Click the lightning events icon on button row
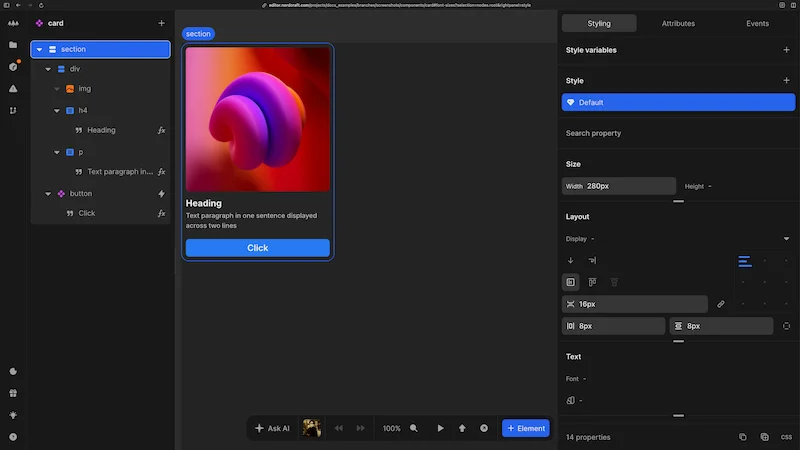Image resolution: width=800 pixels, height=450 pixels. click(161, 193)
